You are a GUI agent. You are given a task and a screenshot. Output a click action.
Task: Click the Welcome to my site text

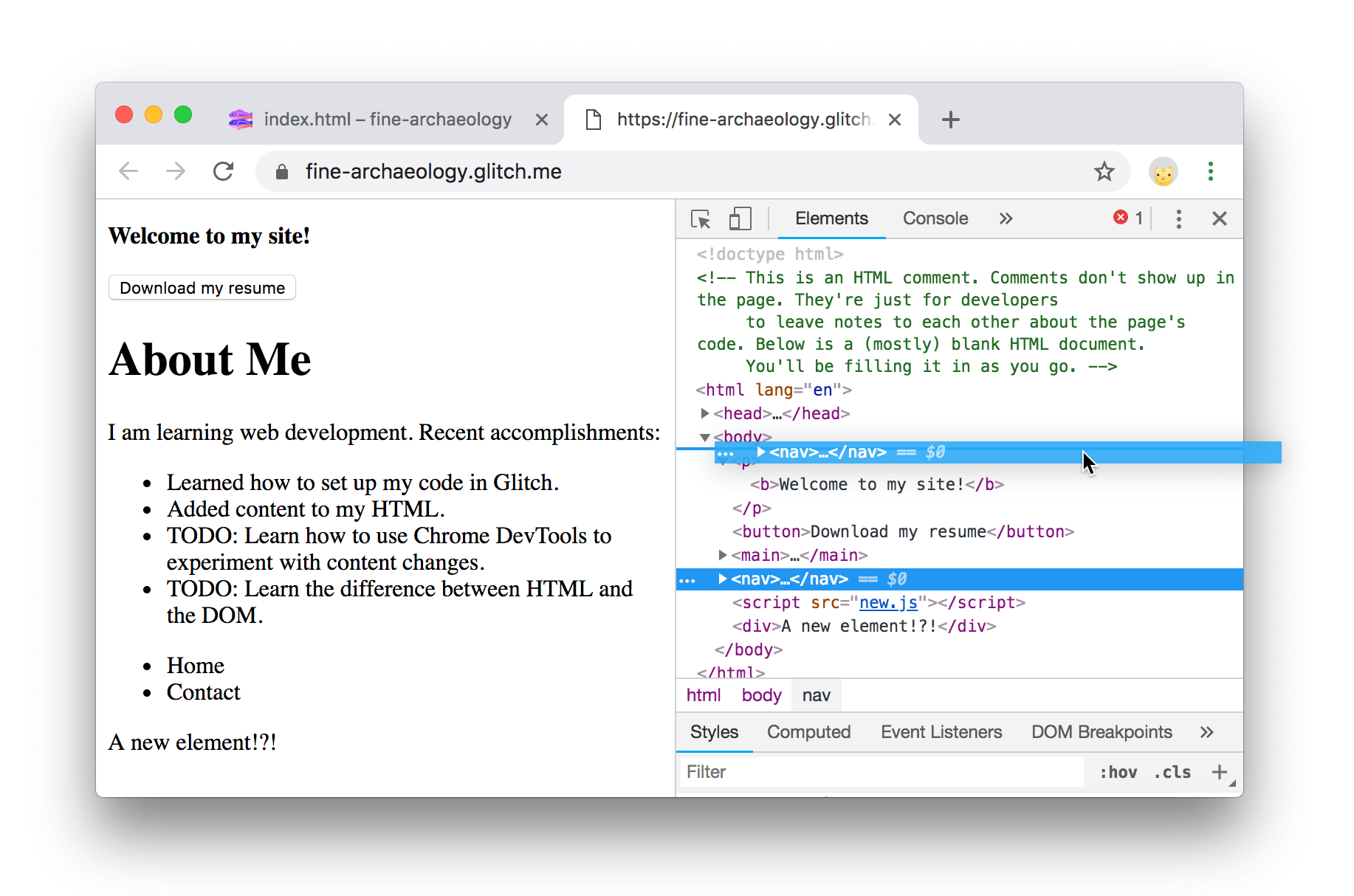pos(209,236)
